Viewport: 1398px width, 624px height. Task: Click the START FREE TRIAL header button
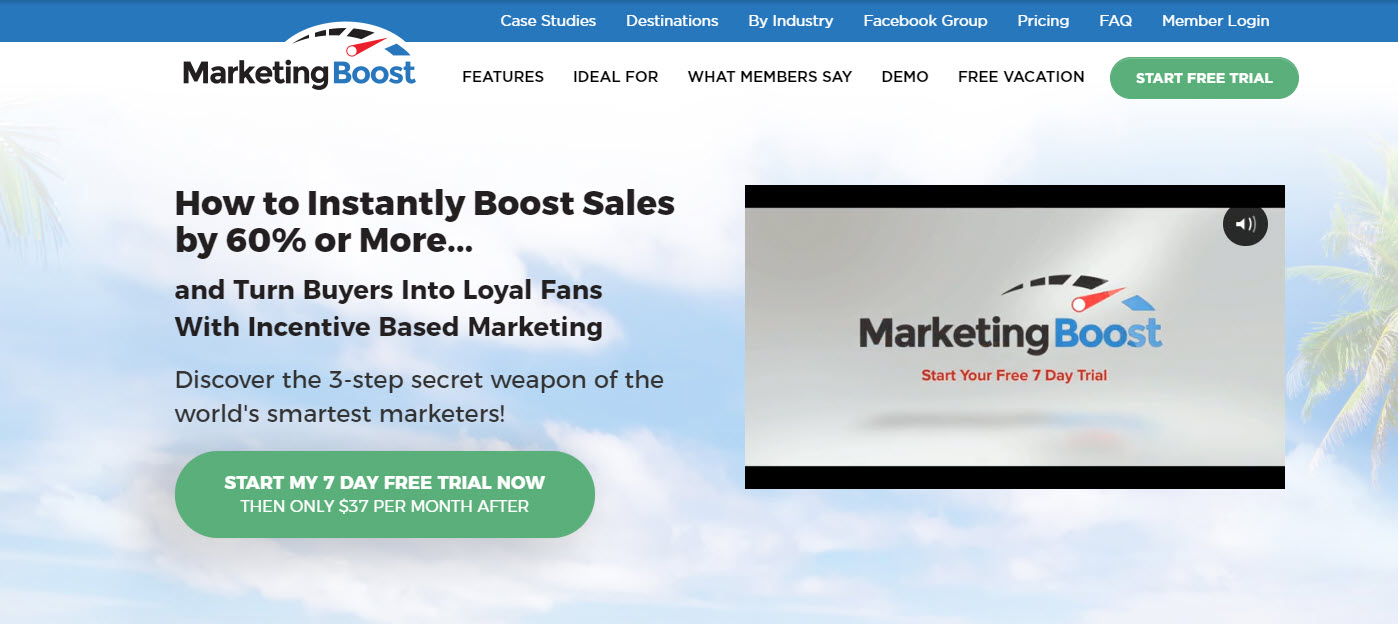click(x=1204, y=78)
